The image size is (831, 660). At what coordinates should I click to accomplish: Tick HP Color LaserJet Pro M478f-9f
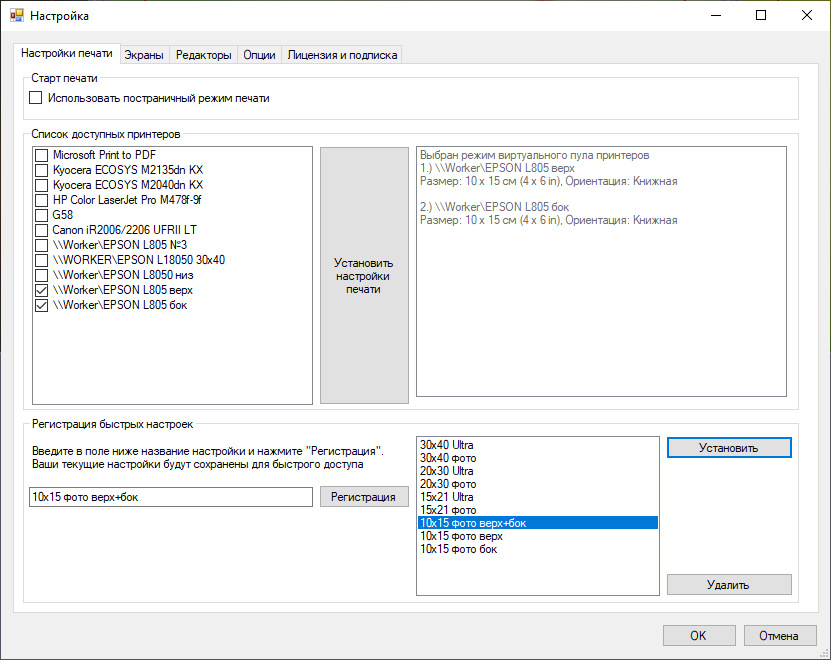(x=41, y=200)
